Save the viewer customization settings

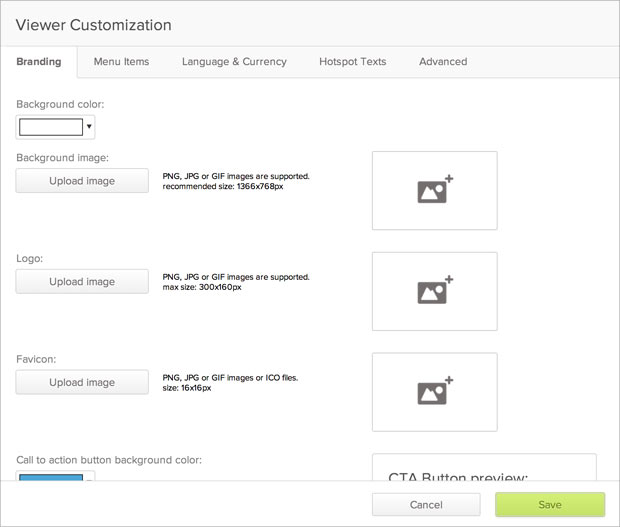(550, 505)
